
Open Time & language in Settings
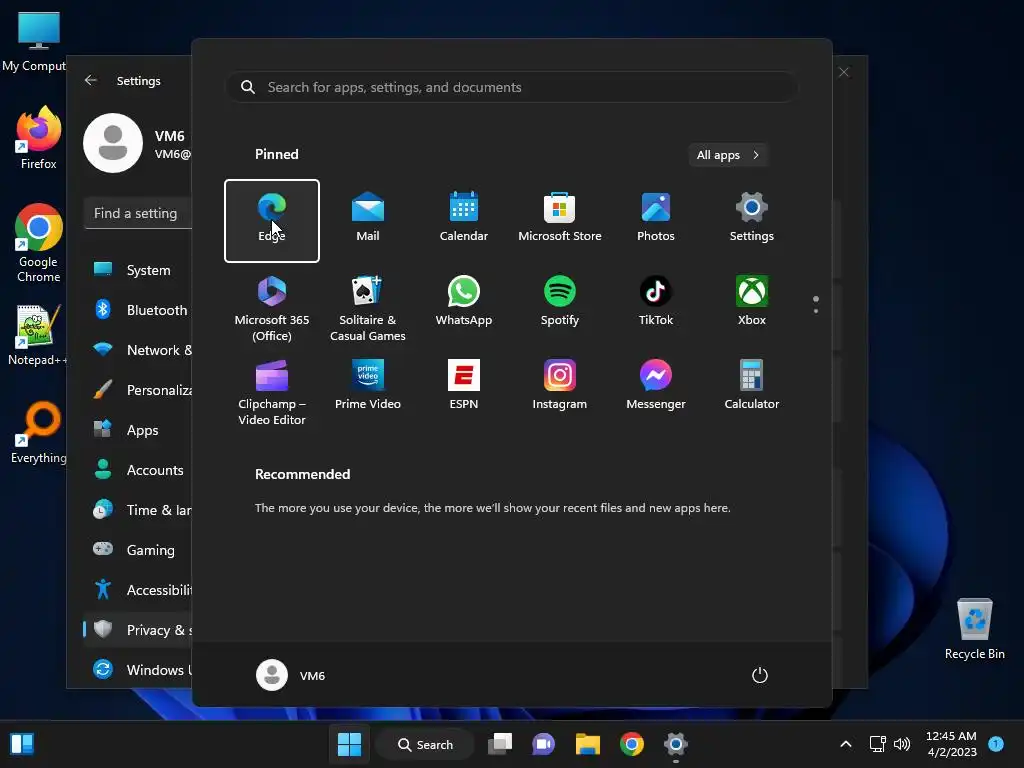(138, 510)
